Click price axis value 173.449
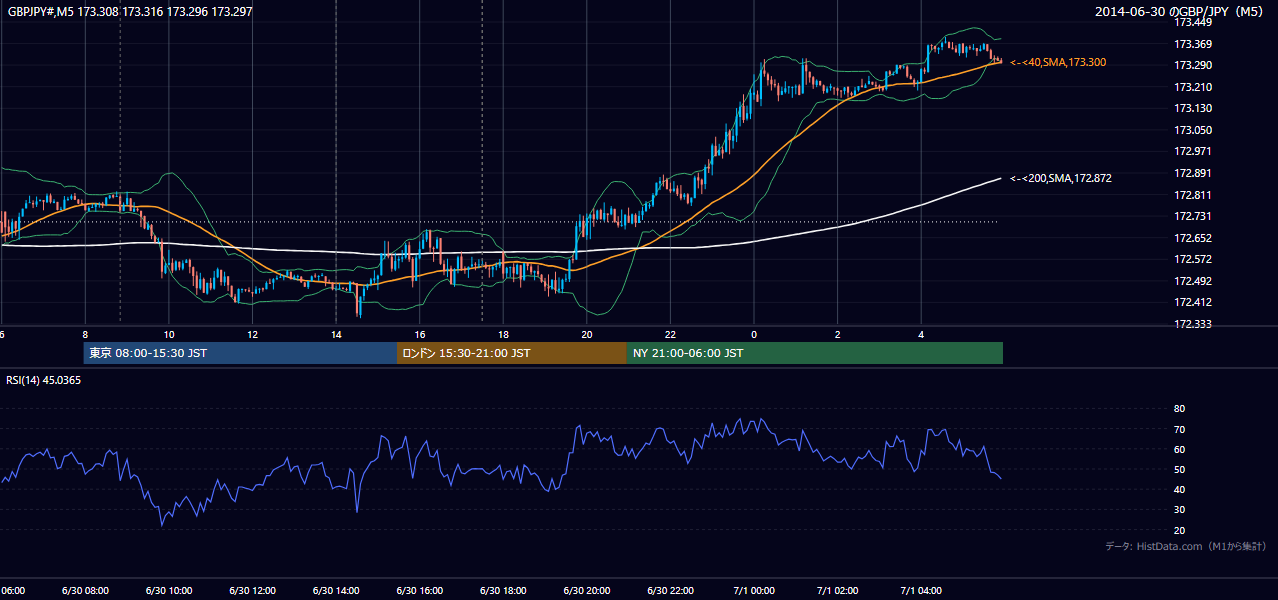Viewport: 1278px width, 600px height. coord(1193,22)
